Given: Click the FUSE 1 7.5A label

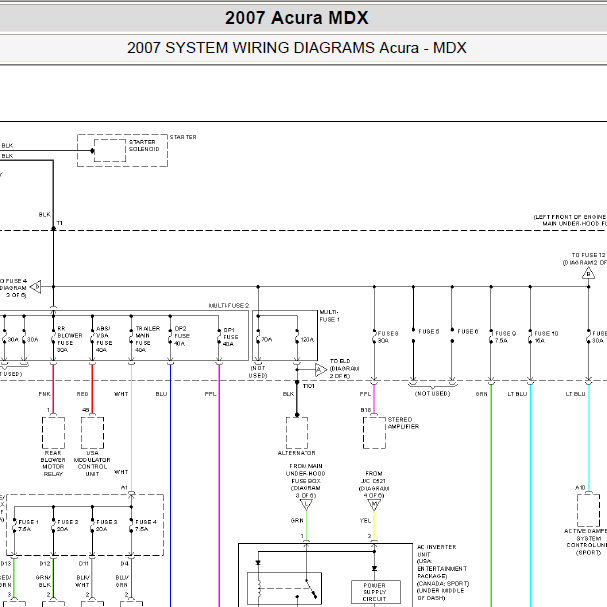Looking at the screenshot, I should coord(28,525).
